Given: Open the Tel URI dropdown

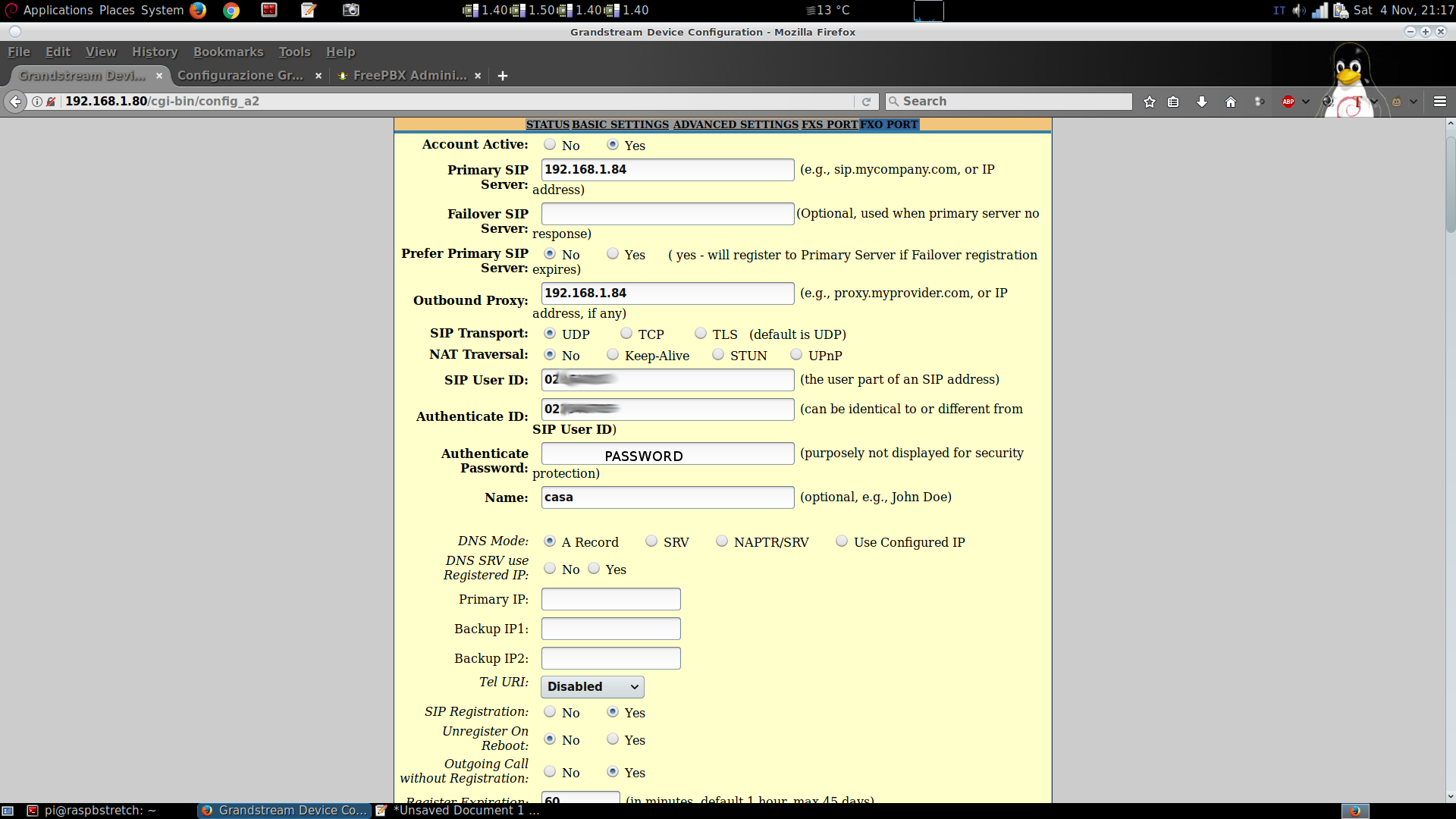Looking at the screenshot, I should (592, 687).
